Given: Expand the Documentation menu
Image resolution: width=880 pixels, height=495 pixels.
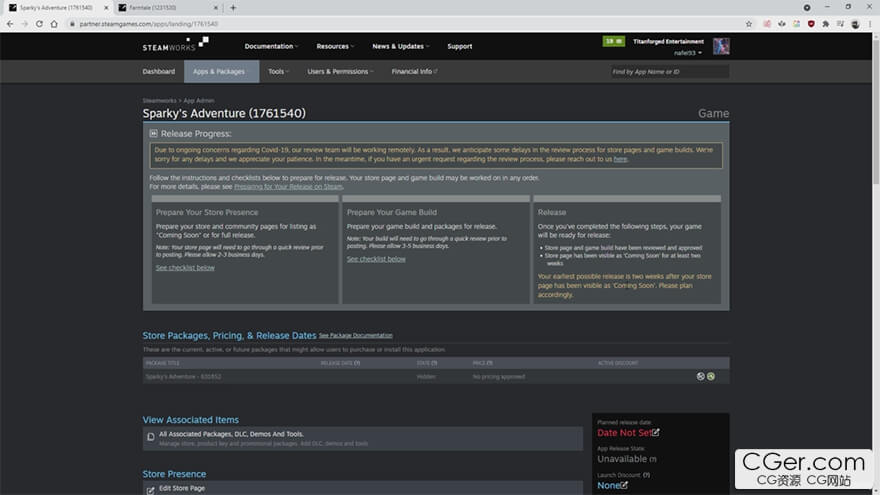Looking at the screenshot, I should (271, 46).
